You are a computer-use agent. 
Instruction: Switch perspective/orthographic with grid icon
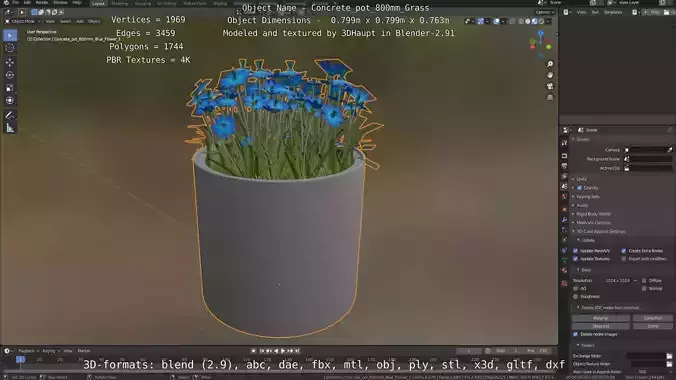(x=550, y=97)
